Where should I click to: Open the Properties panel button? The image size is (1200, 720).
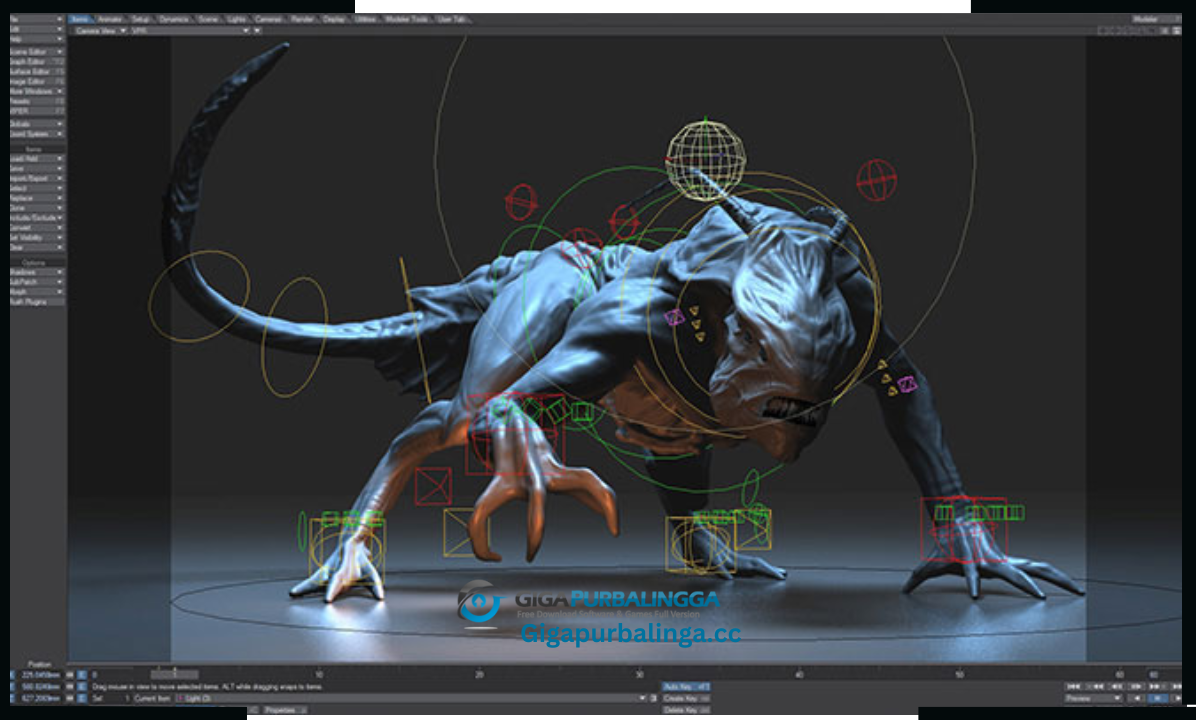(285, 710)
